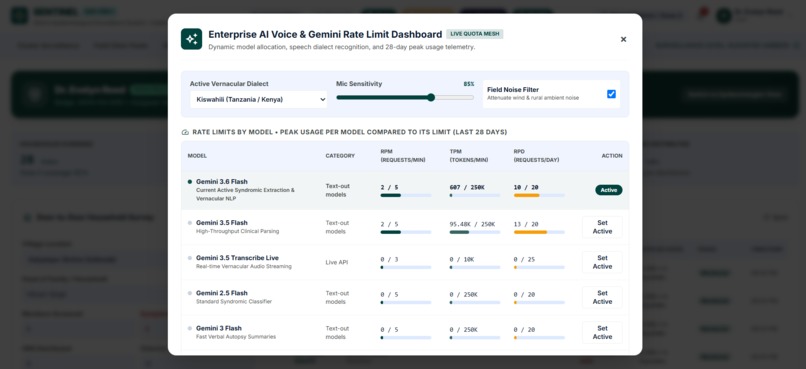
Task: Click Standard Syndromic Classifier description
Action: click(234, 302)
